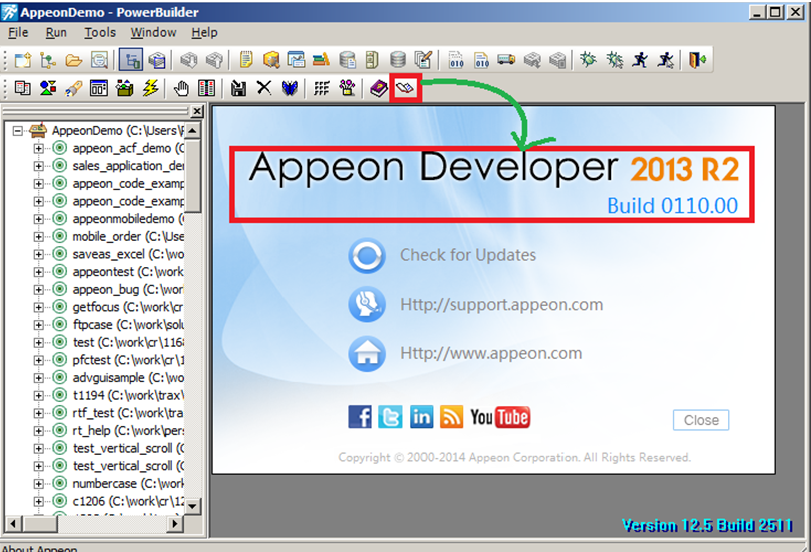This screenshot has width=811, height=552.
Task: Click the Check for Updates link
Action: pos(468,255)
